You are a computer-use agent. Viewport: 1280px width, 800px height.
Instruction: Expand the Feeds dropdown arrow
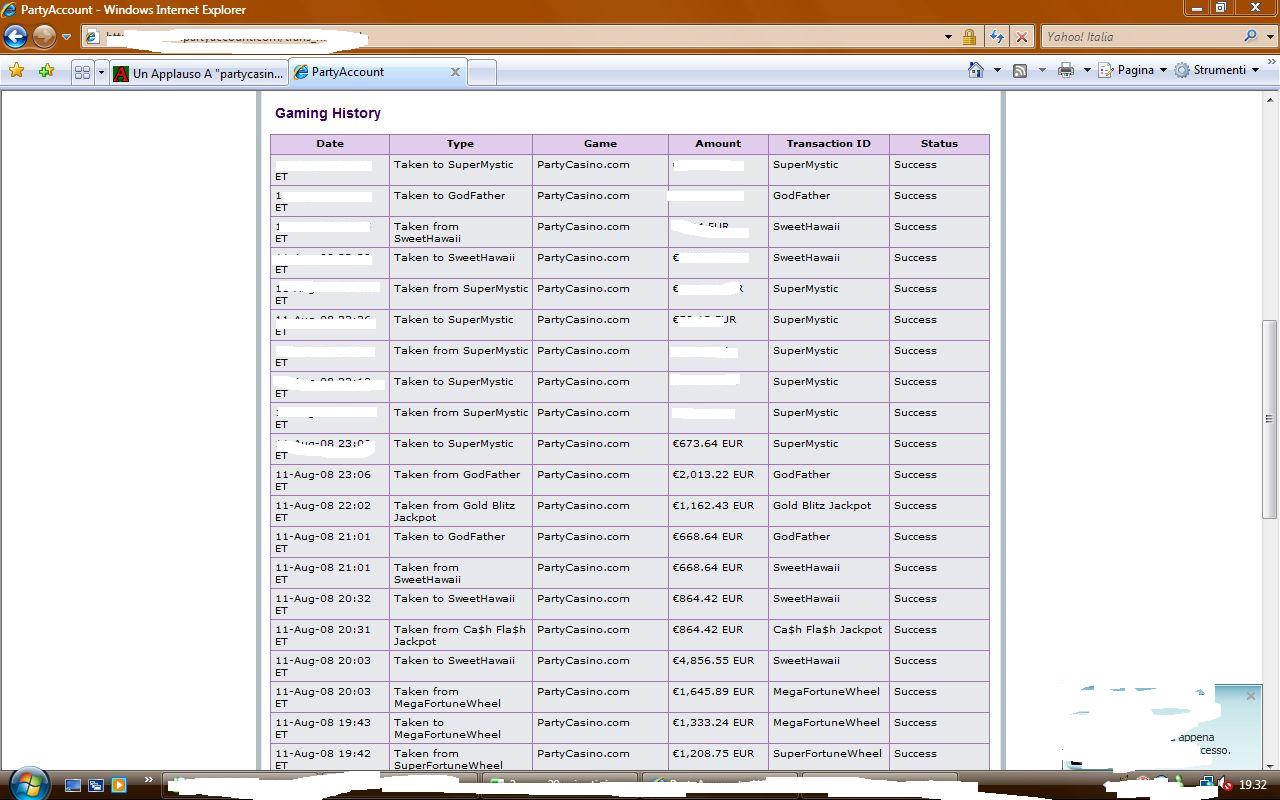(1042, 70)
